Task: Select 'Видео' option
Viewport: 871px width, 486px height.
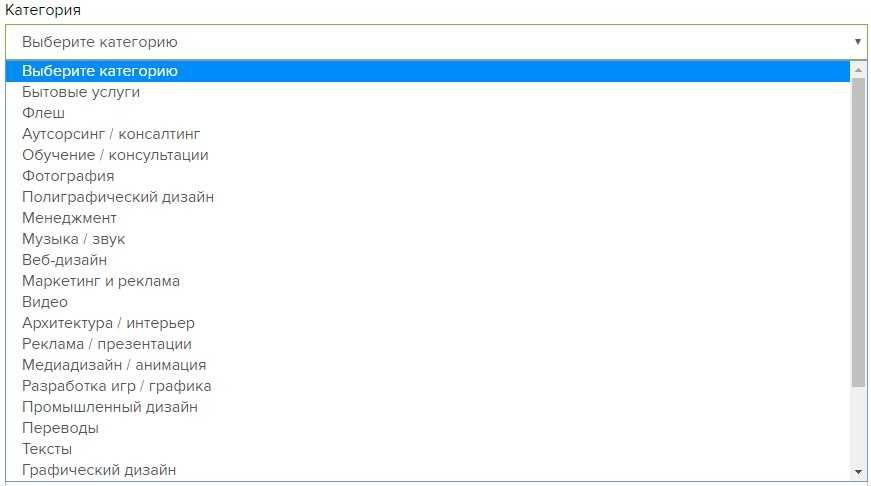Action: coord(45,302)
